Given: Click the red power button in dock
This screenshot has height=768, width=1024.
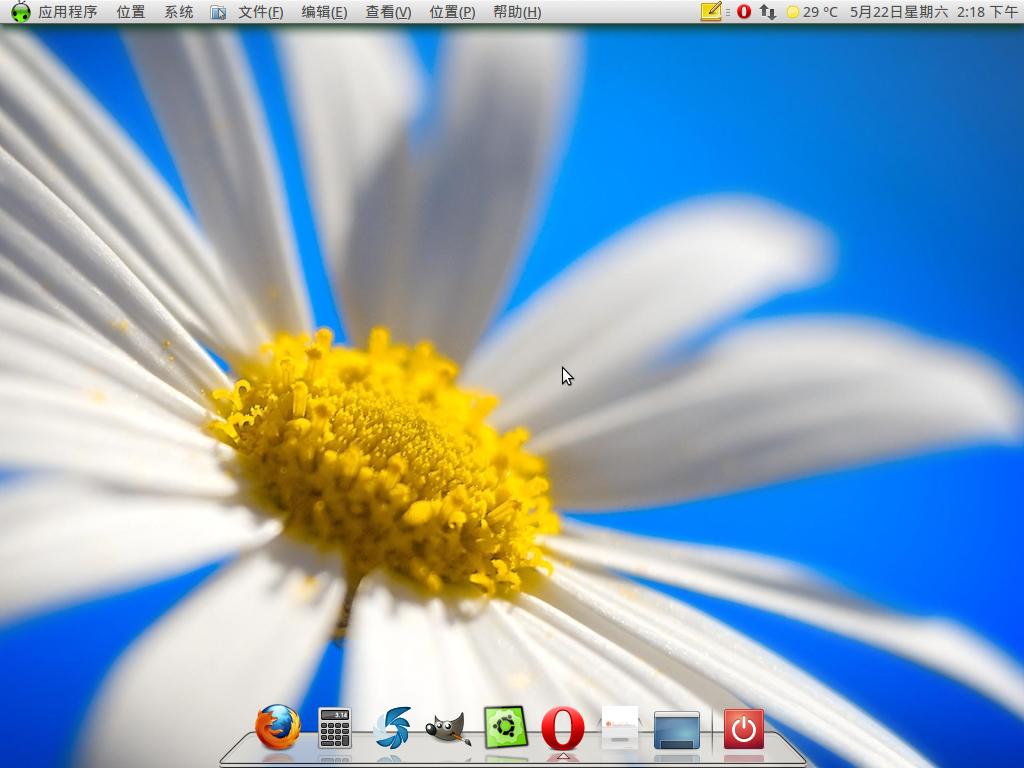Looking at the screenshot, I should [x=744, y=729].
